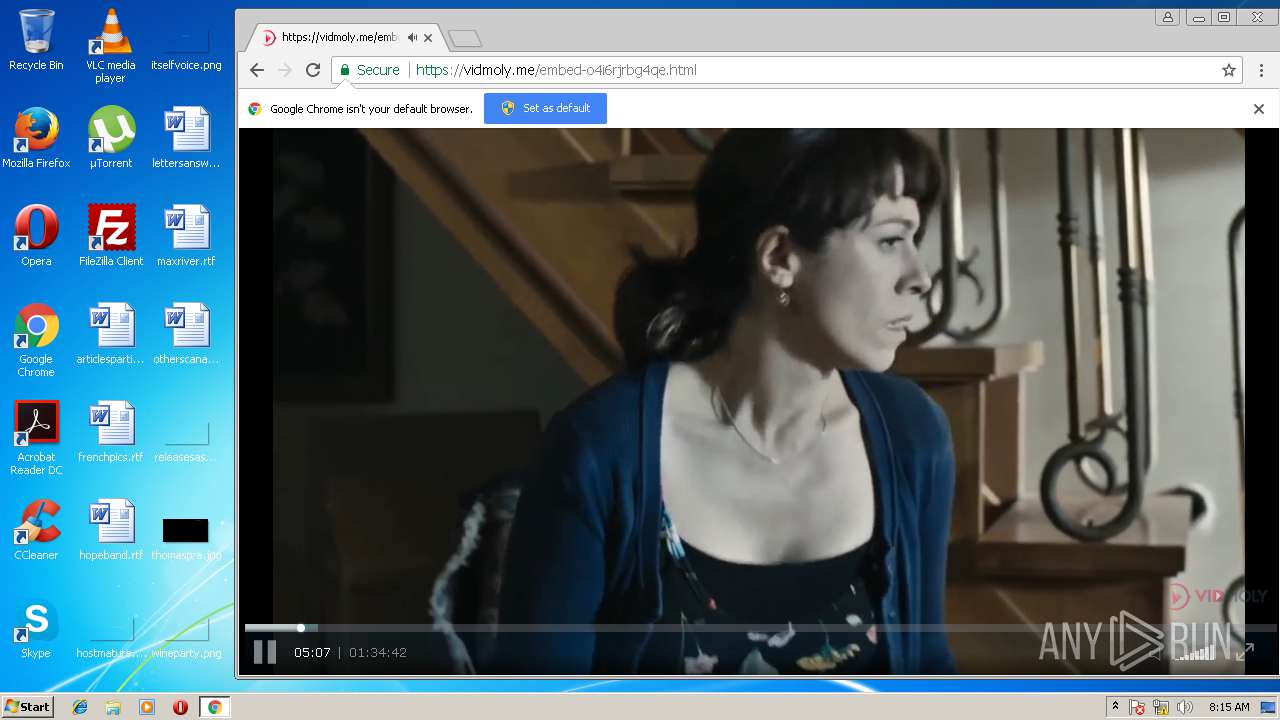The height and width of the screenshot is (720, 1280).
Task: Open the Action Center flag icon
Action: click(x=1137, y=707)
